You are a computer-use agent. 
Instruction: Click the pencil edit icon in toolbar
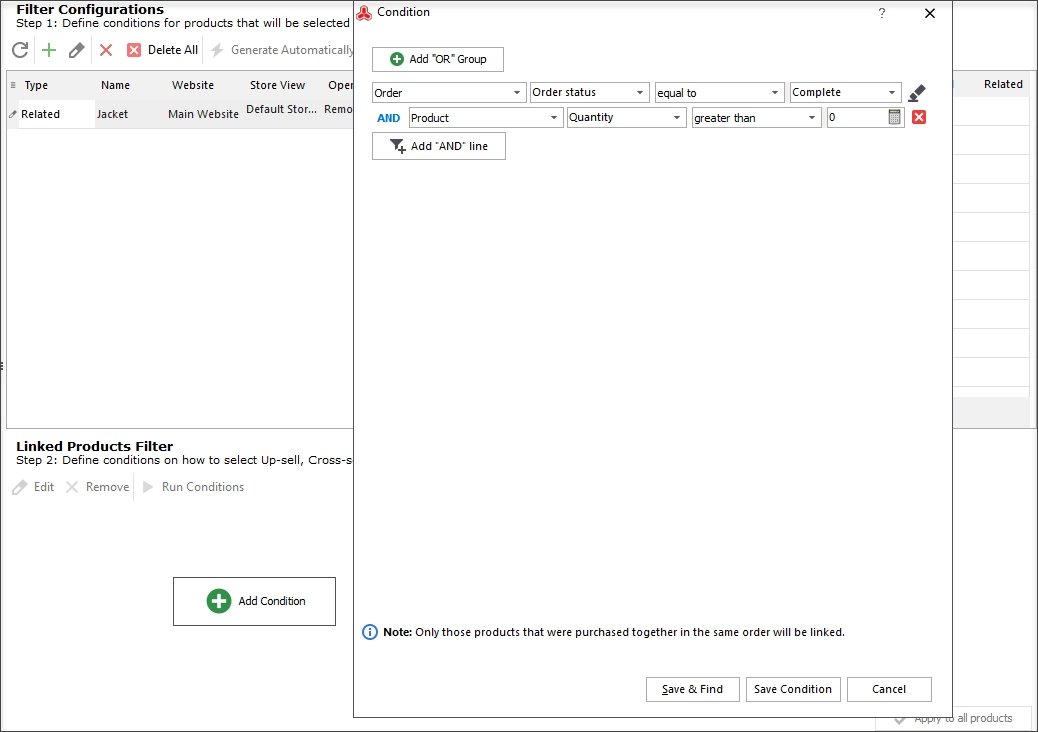pos(76,50)
